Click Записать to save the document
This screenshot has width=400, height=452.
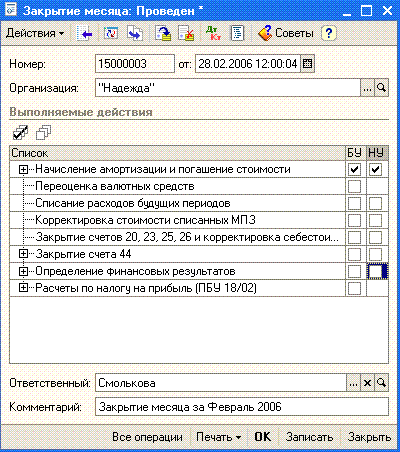pos(309,437)
